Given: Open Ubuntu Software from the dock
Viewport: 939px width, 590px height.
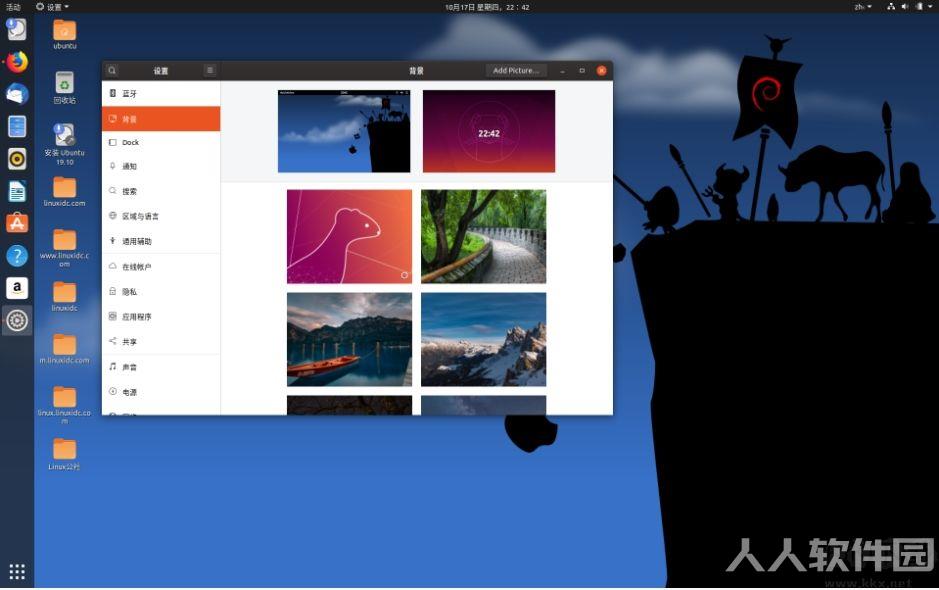Looking at the screenshot, I should (17, 223).
